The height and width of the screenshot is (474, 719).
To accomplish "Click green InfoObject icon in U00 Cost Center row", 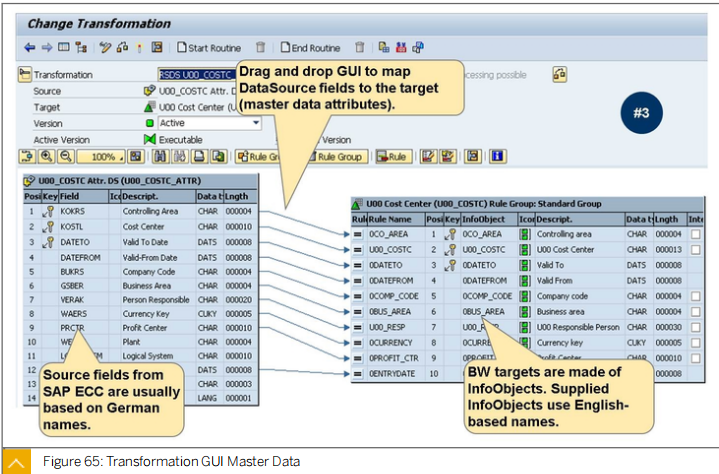I will [x=525, y=250].
